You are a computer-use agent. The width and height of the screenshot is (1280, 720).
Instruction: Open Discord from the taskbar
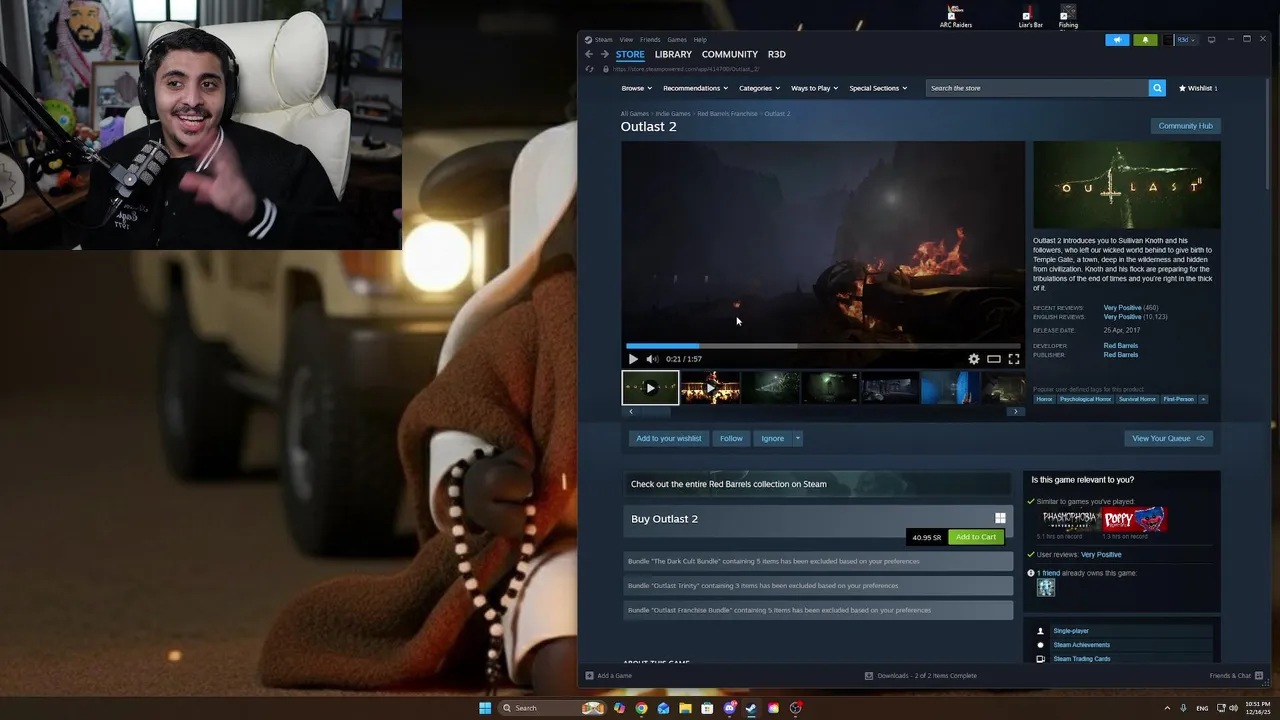(729, 708)
